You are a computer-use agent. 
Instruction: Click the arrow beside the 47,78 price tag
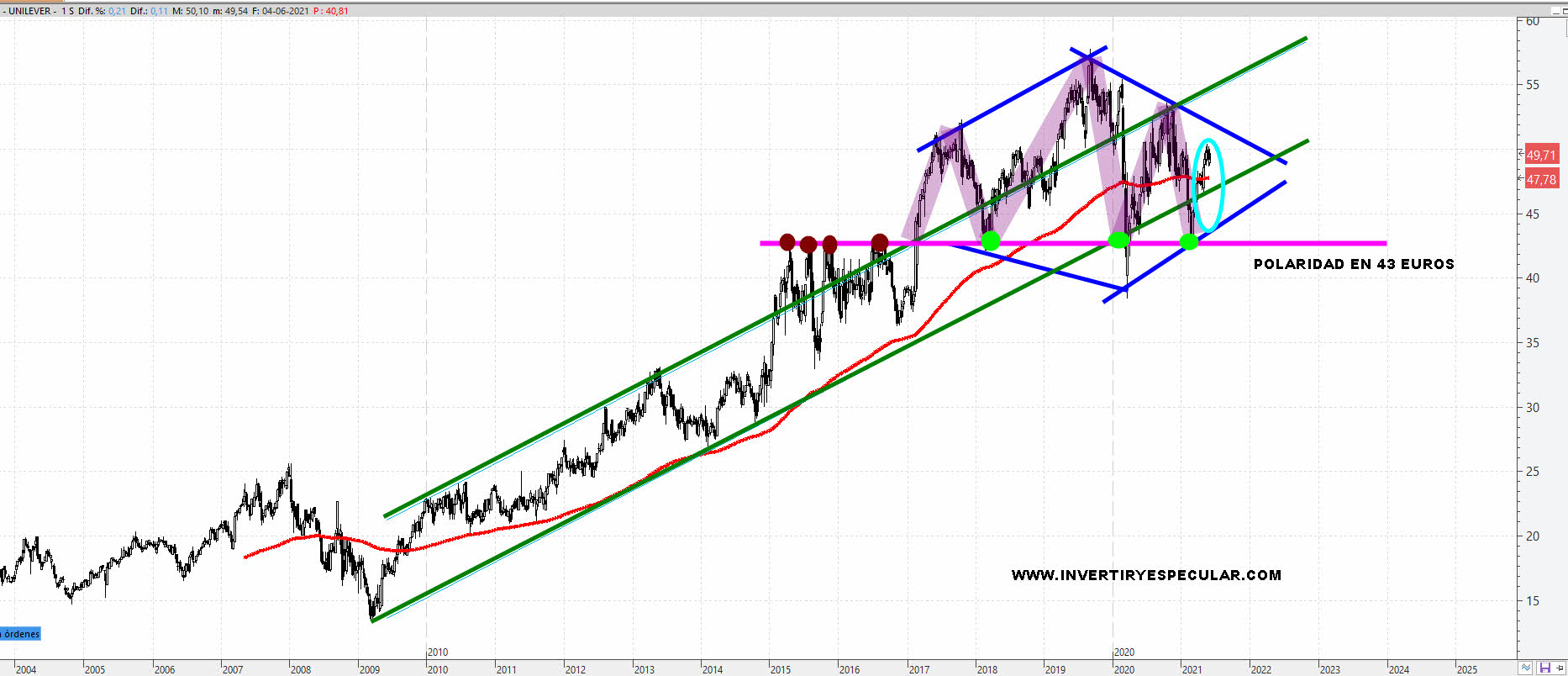tap(1520, 178)
